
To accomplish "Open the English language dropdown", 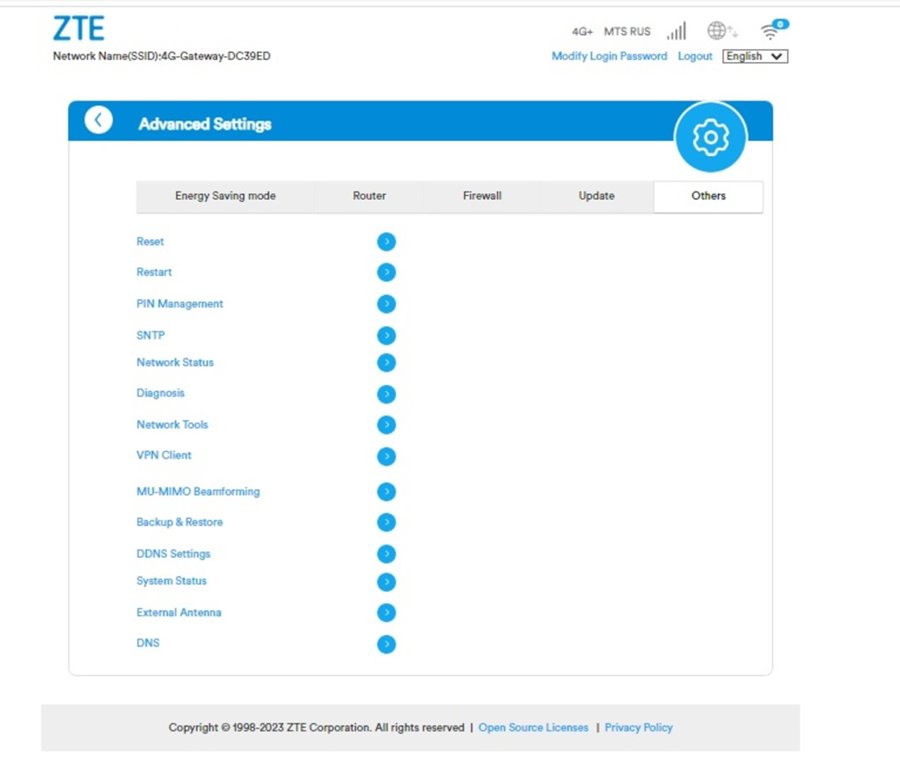I will pos(755,57).
